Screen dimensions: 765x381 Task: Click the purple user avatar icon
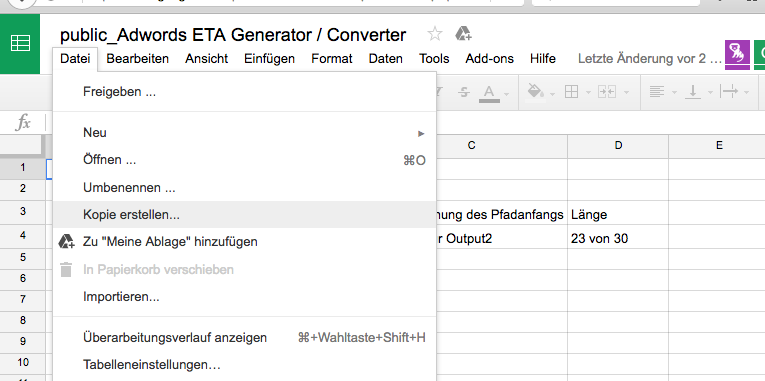(737, 55)
